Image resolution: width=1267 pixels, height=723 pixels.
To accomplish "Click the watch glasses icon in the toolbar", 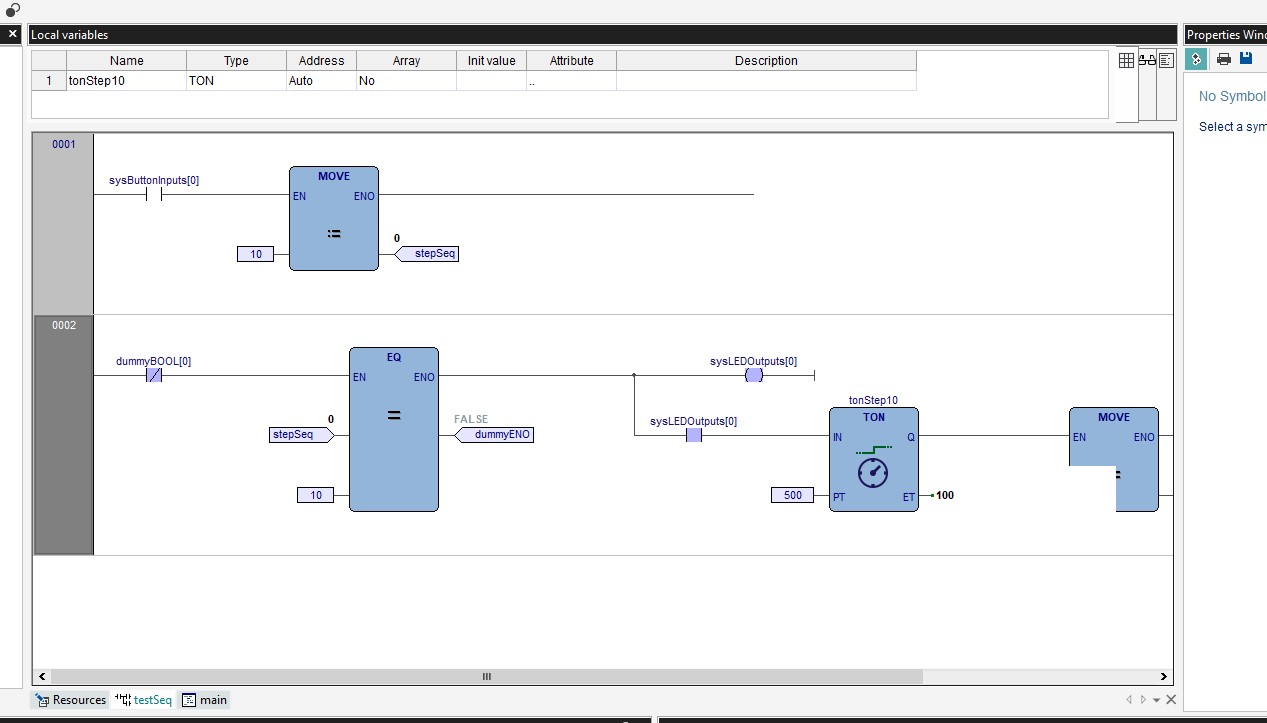I will pyautogui.click(x=1146, y=60).
